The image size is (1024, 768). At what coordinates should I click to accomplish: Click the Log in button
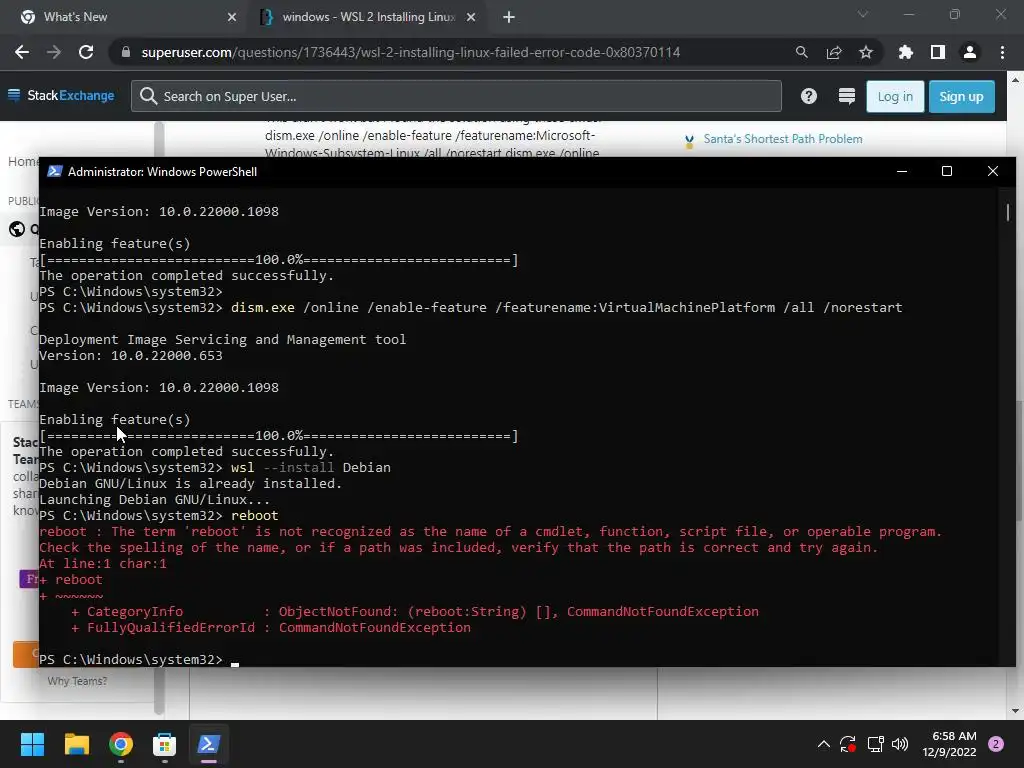pyautogui.click(x=895, y=97)
